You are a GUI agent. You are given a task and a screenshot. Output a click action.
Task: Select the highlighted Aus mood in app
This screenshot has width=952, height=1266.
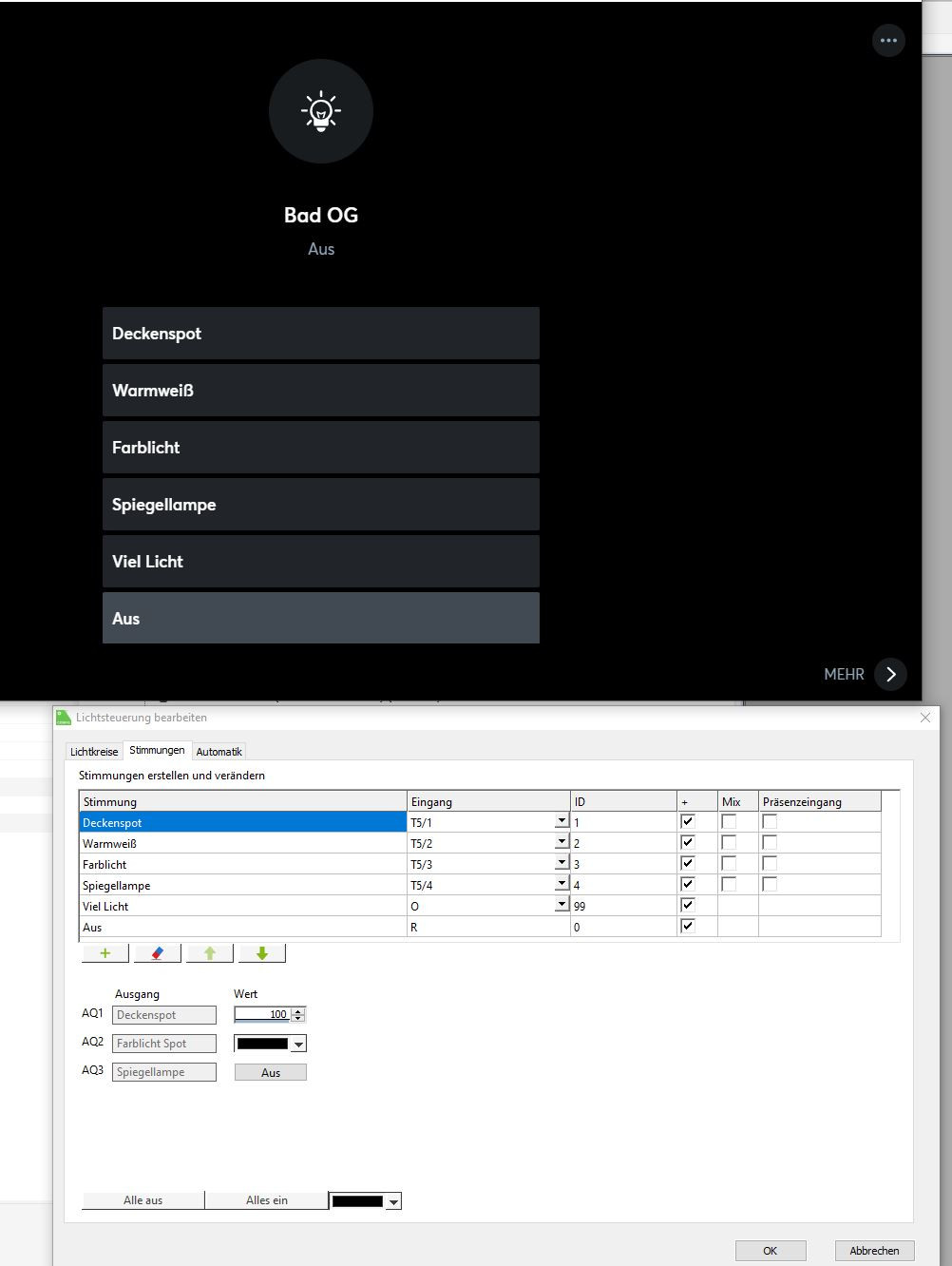click(321, 618)
